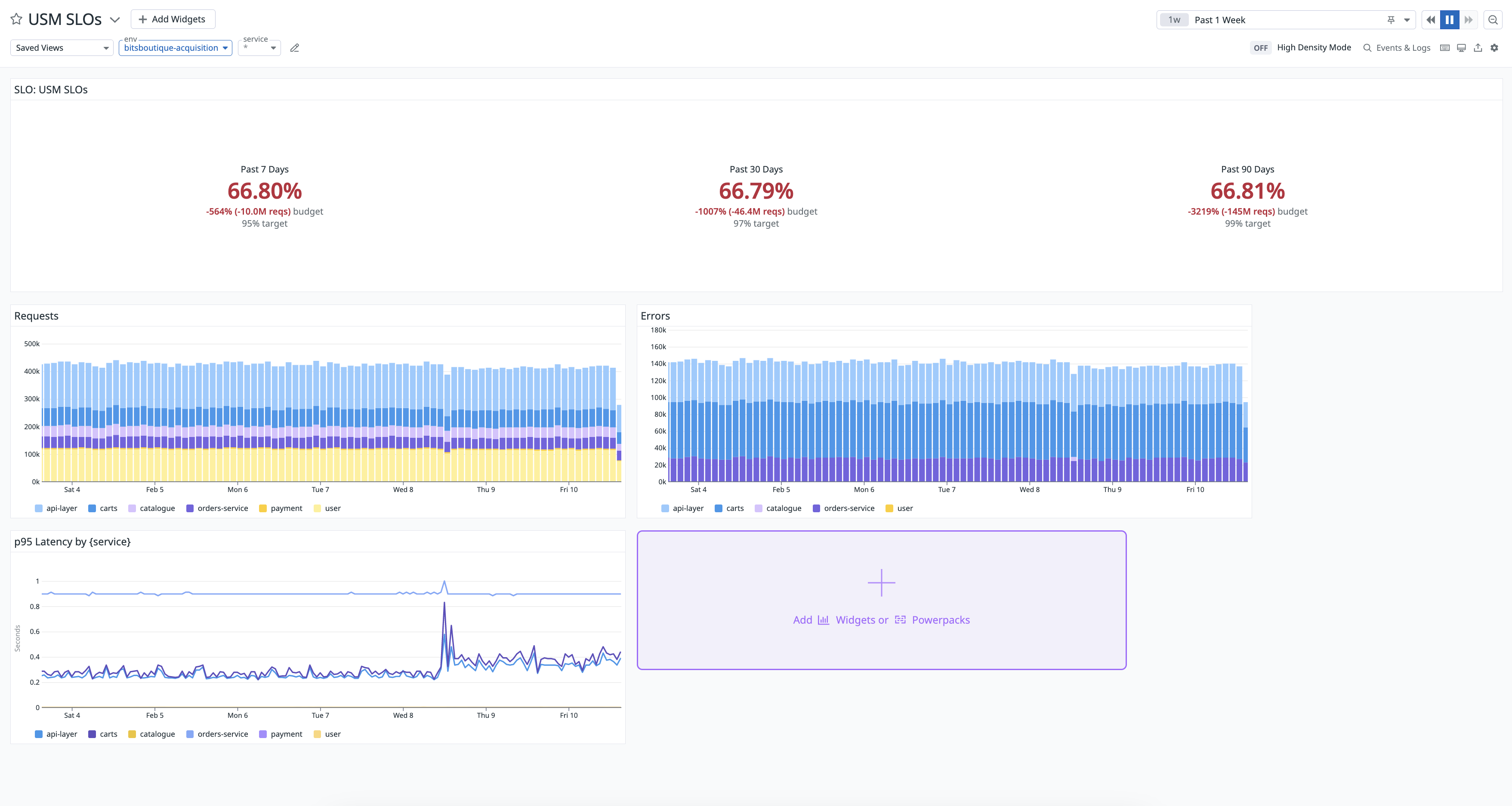Pause live dashboard updates
The image size is (1512, 806).
[x=1450, y=19]
